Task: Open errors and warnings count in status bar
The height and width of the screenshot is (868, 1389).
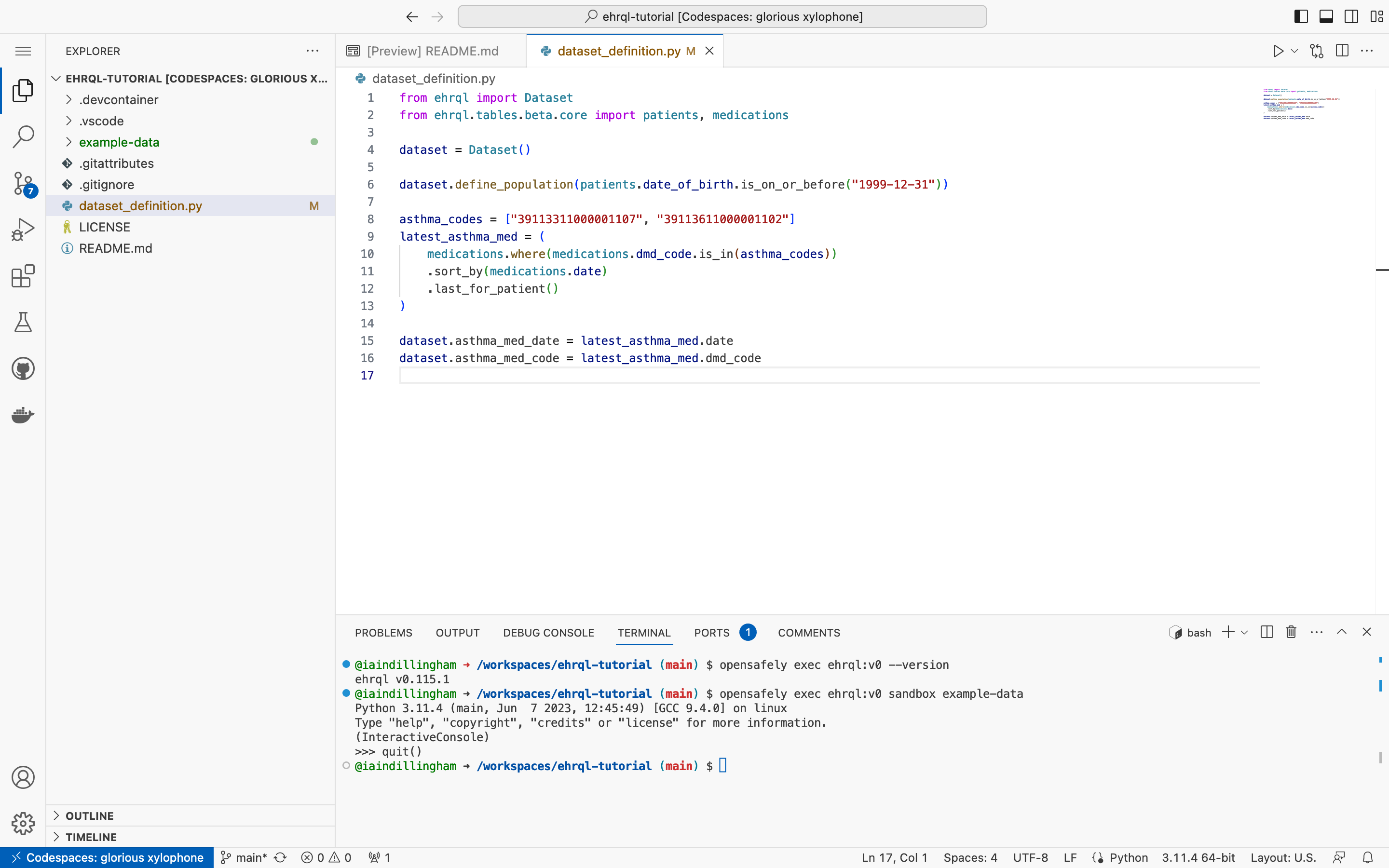Action: pyautogui.click(x=326, y=858)
